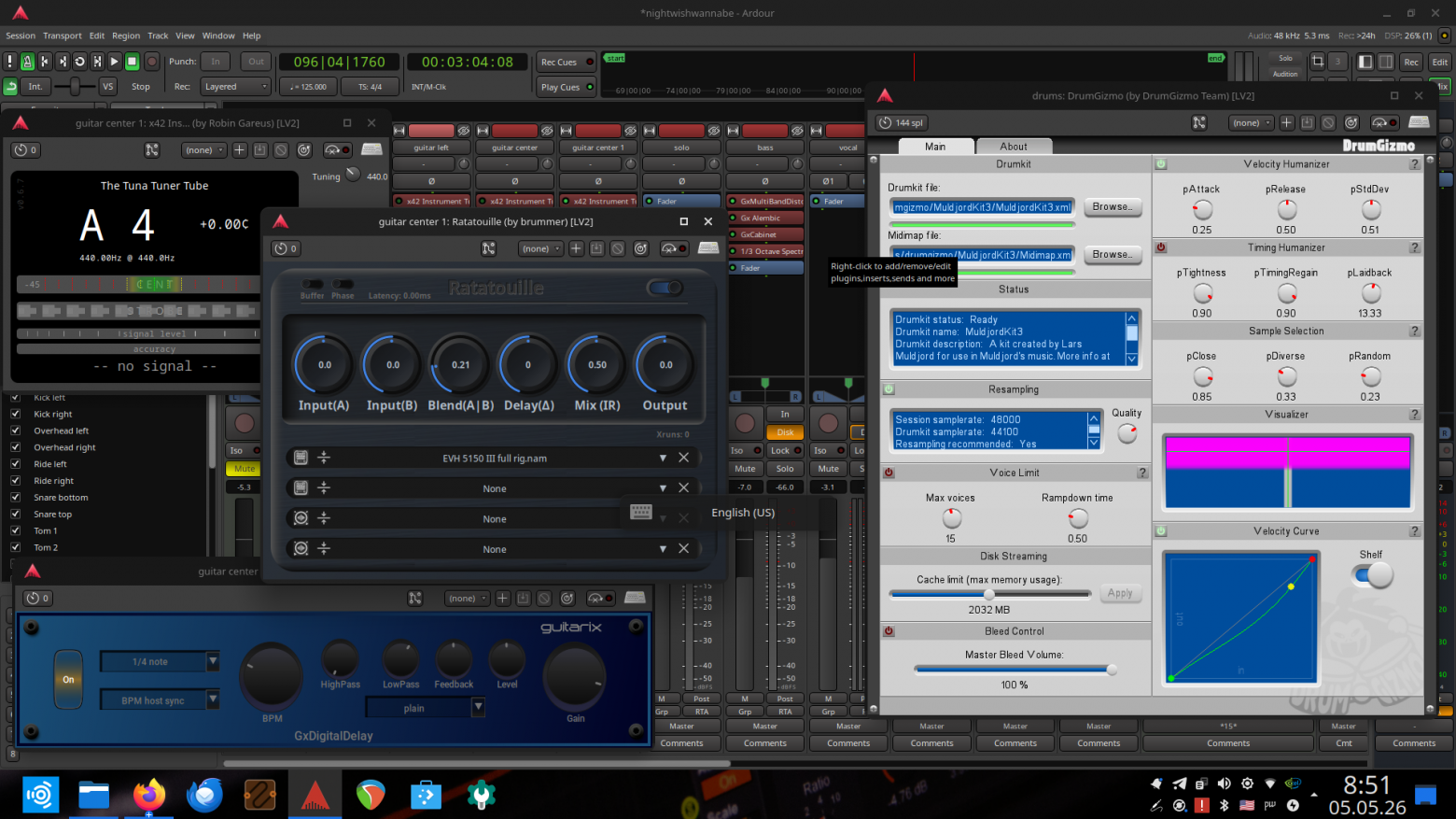Screen dimensions: 1456x819
Task: Open the Rec mode Layered dropdown
Action: (236, 87)
